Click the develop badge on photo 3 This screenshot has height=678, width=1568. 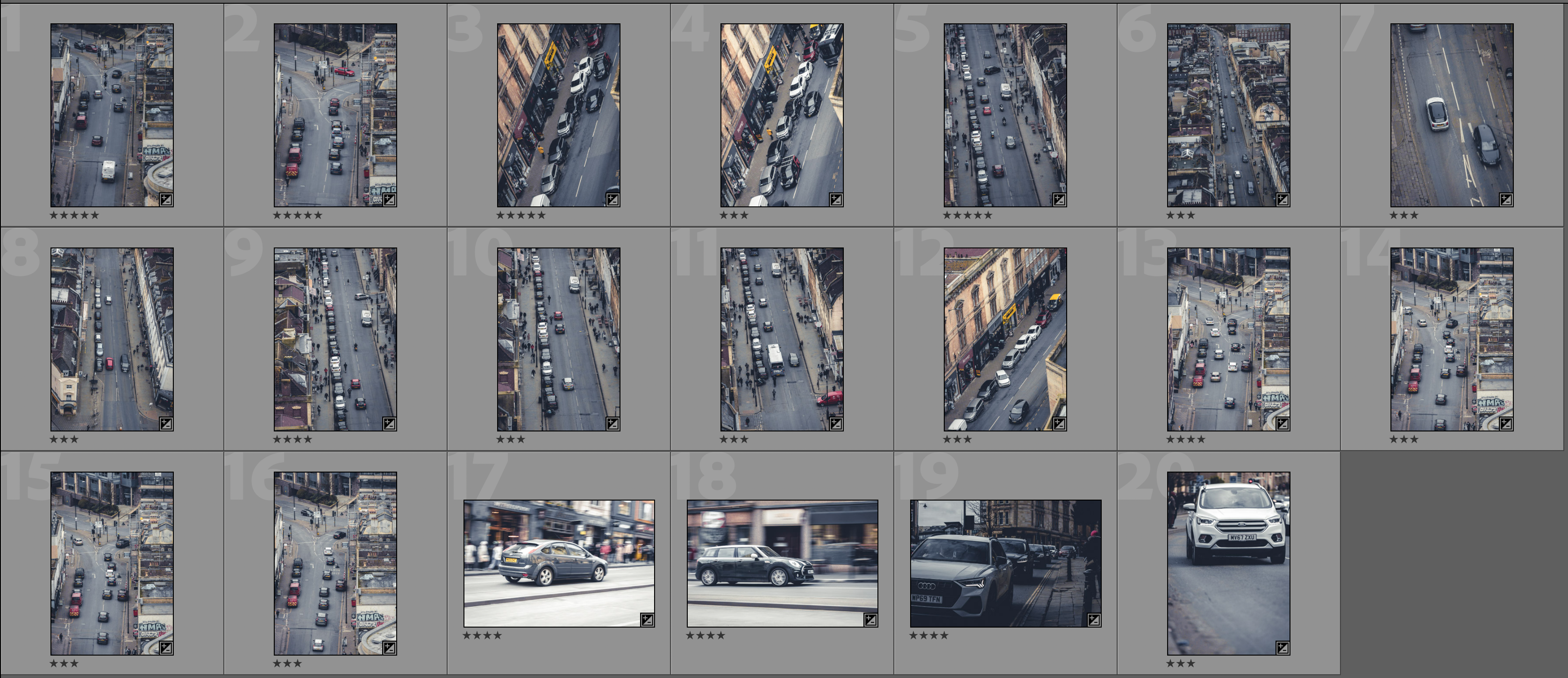point(613,199)
